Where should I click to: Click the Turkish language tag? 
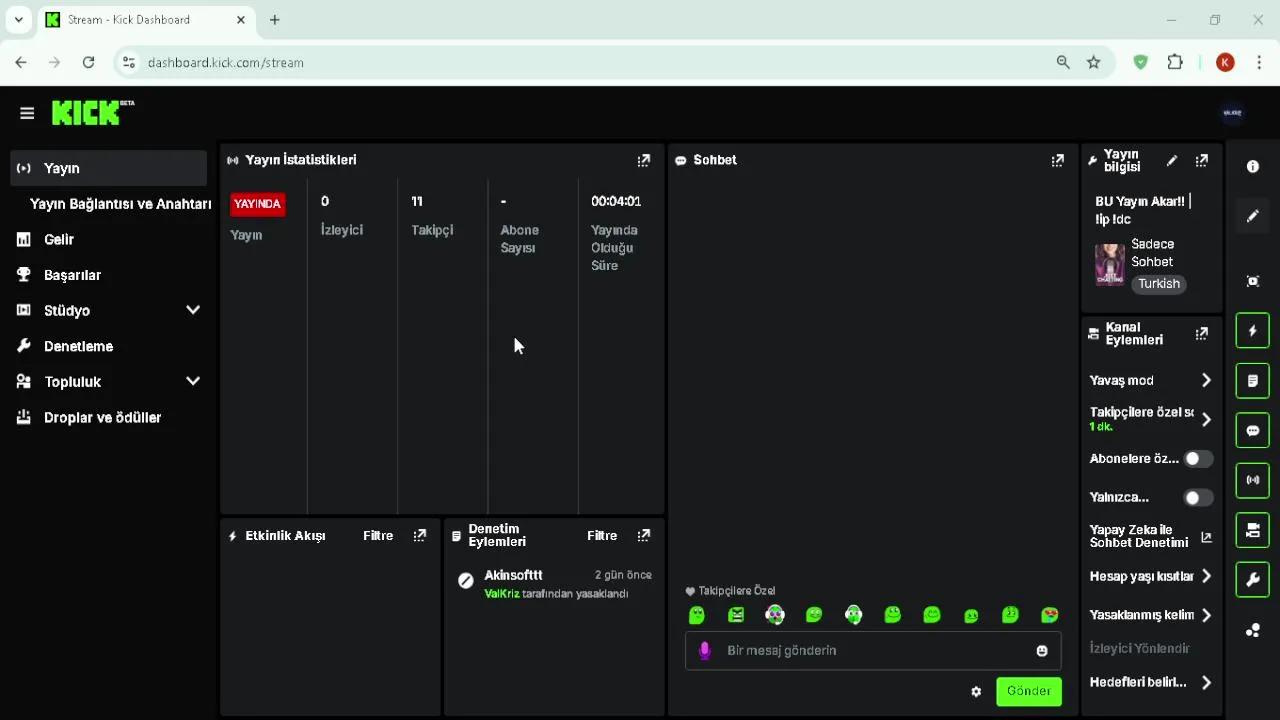(x=1159, y=284)
